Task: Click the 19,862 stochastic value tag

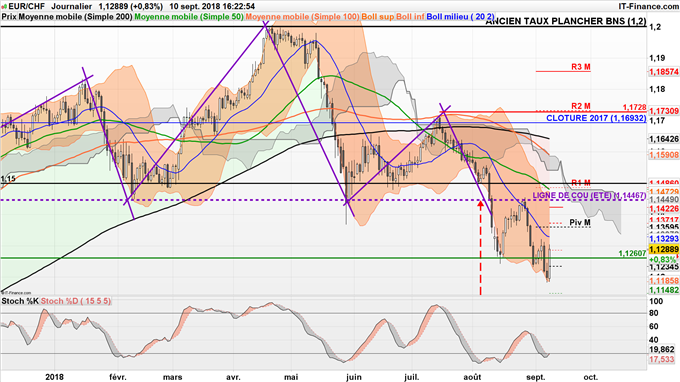Action: (x=662, y=350)
